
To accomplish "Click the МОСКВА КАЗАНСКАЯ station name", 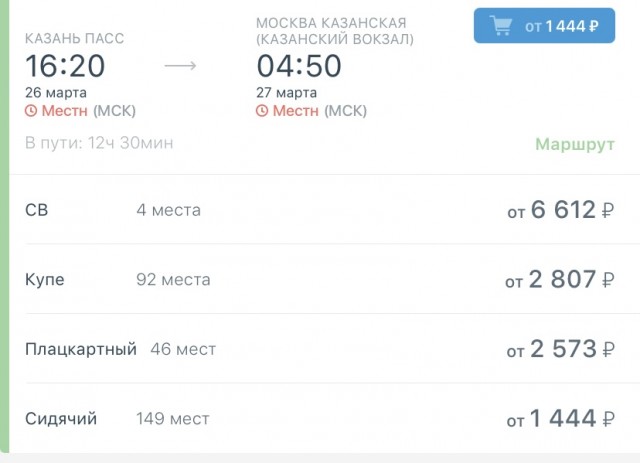I will [x=334, y=23].
